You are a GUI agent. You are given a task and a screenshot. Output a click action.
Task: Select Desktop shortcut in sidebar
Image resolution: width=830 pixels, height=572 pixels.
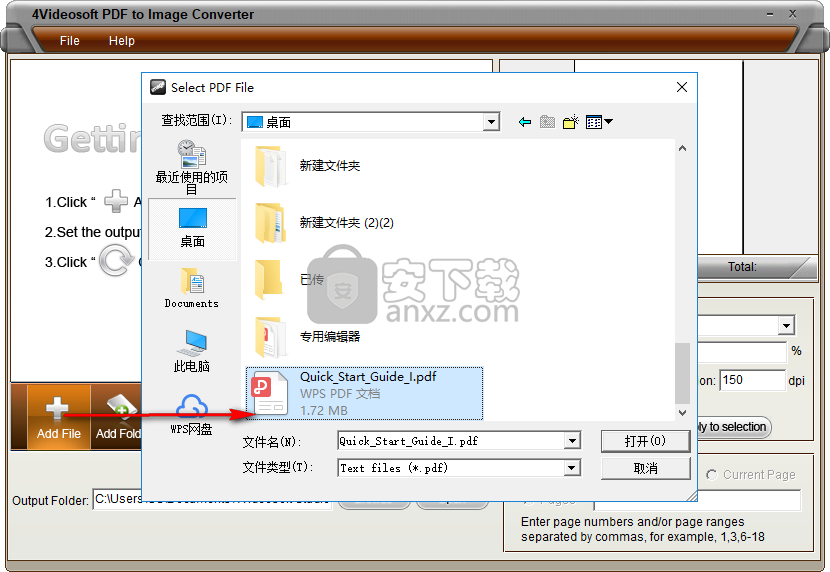[x=192, y=229]
